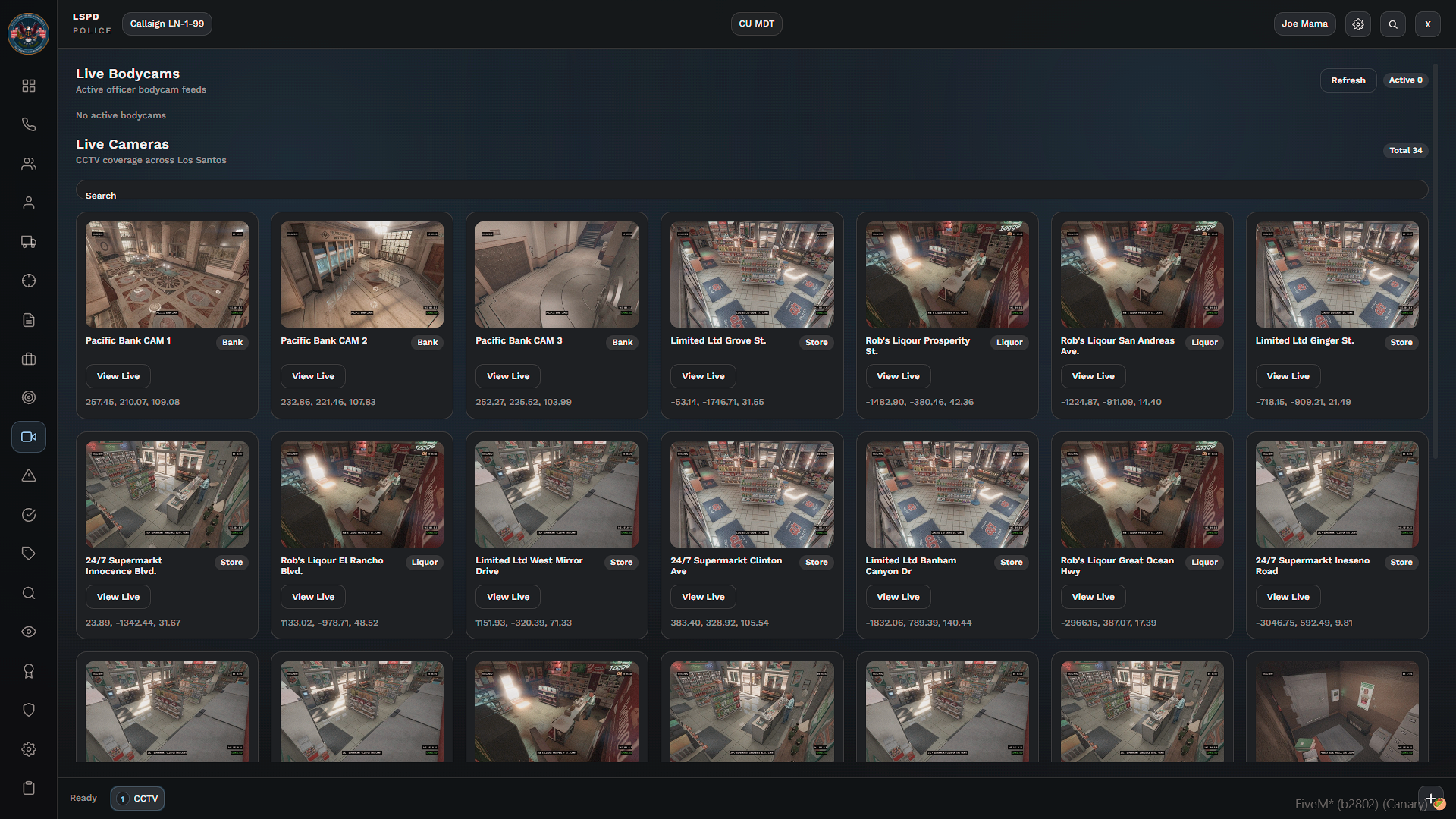Select the CCTV tab in bottom bar
Screen dimensions: 1456x819
[138, 799]
